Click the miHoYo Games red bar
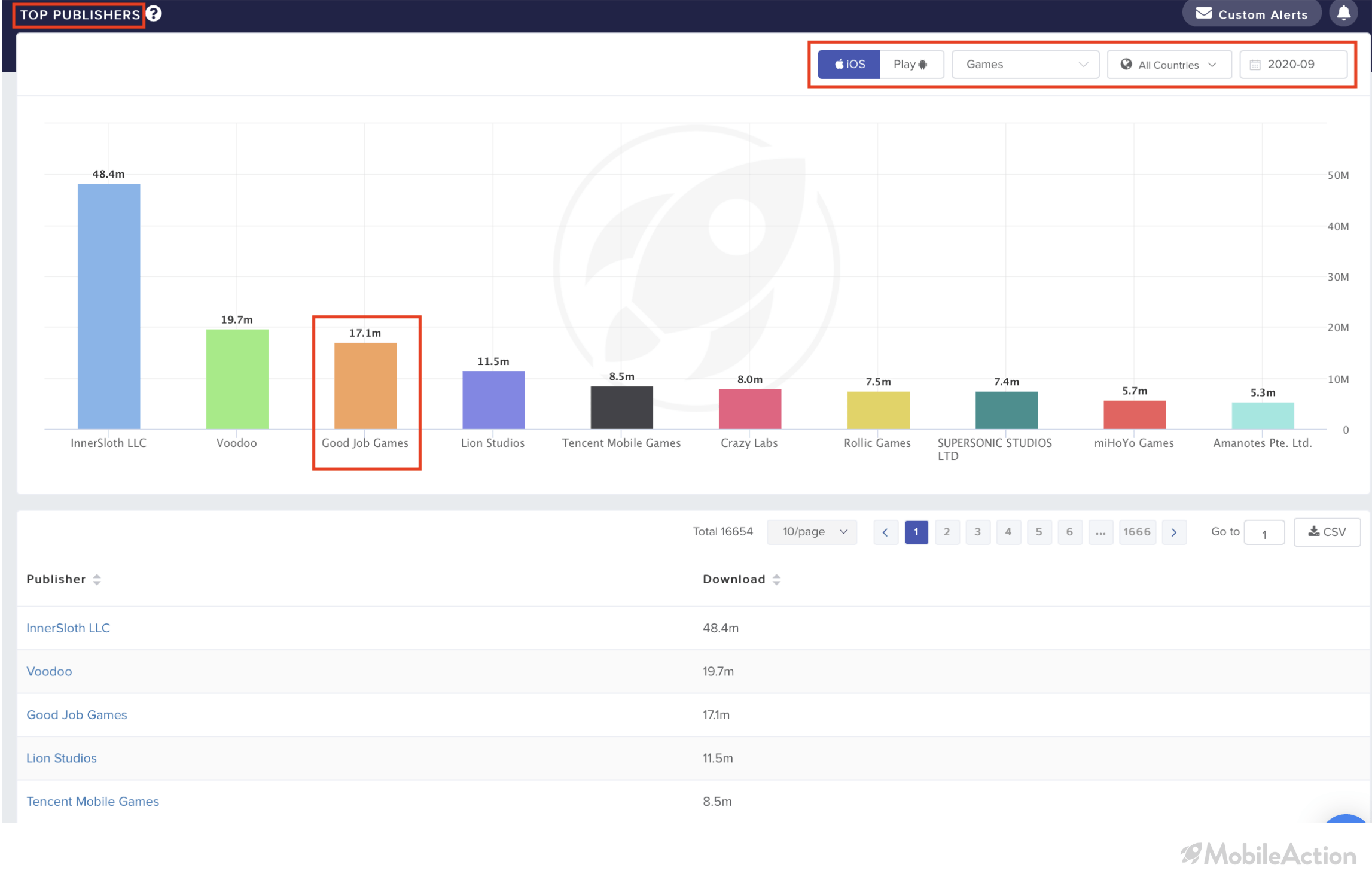The width and height of the screenshot is (1372, 895). [1134, 414]
